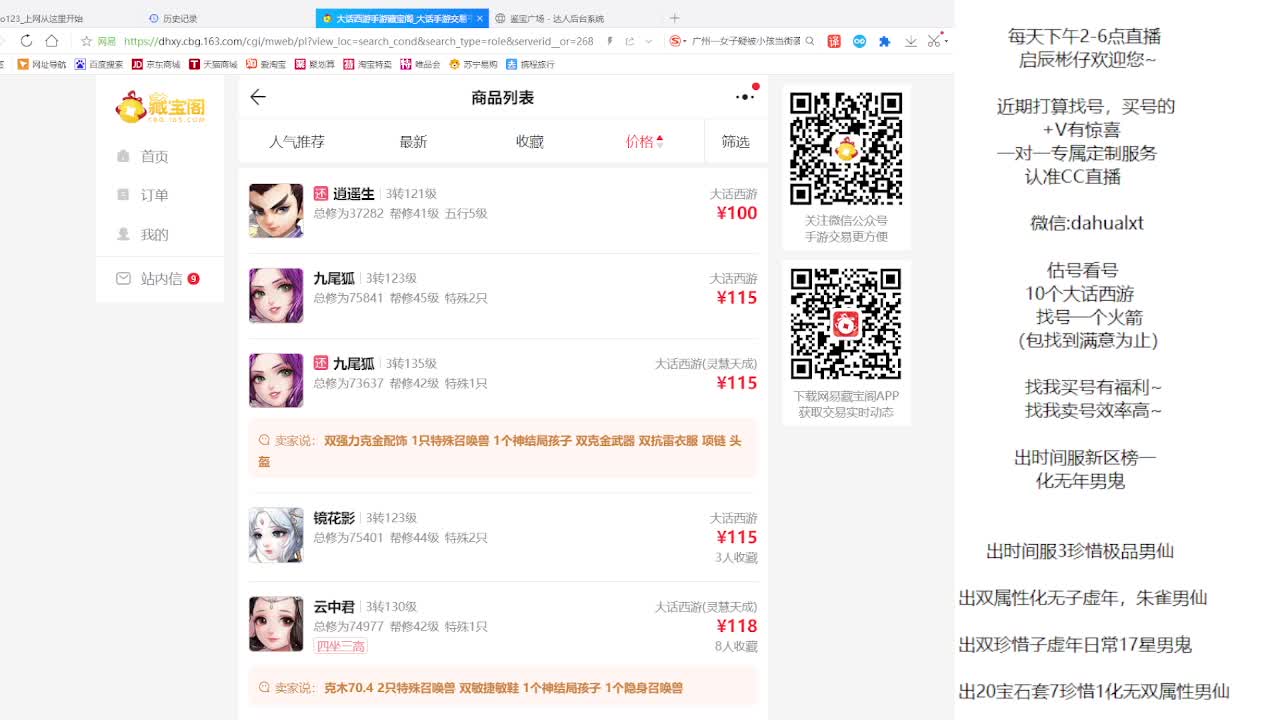This screenshot has height=720, width=1280.
Task: Select the 收藏 sort tab
Action: (530, 142)
